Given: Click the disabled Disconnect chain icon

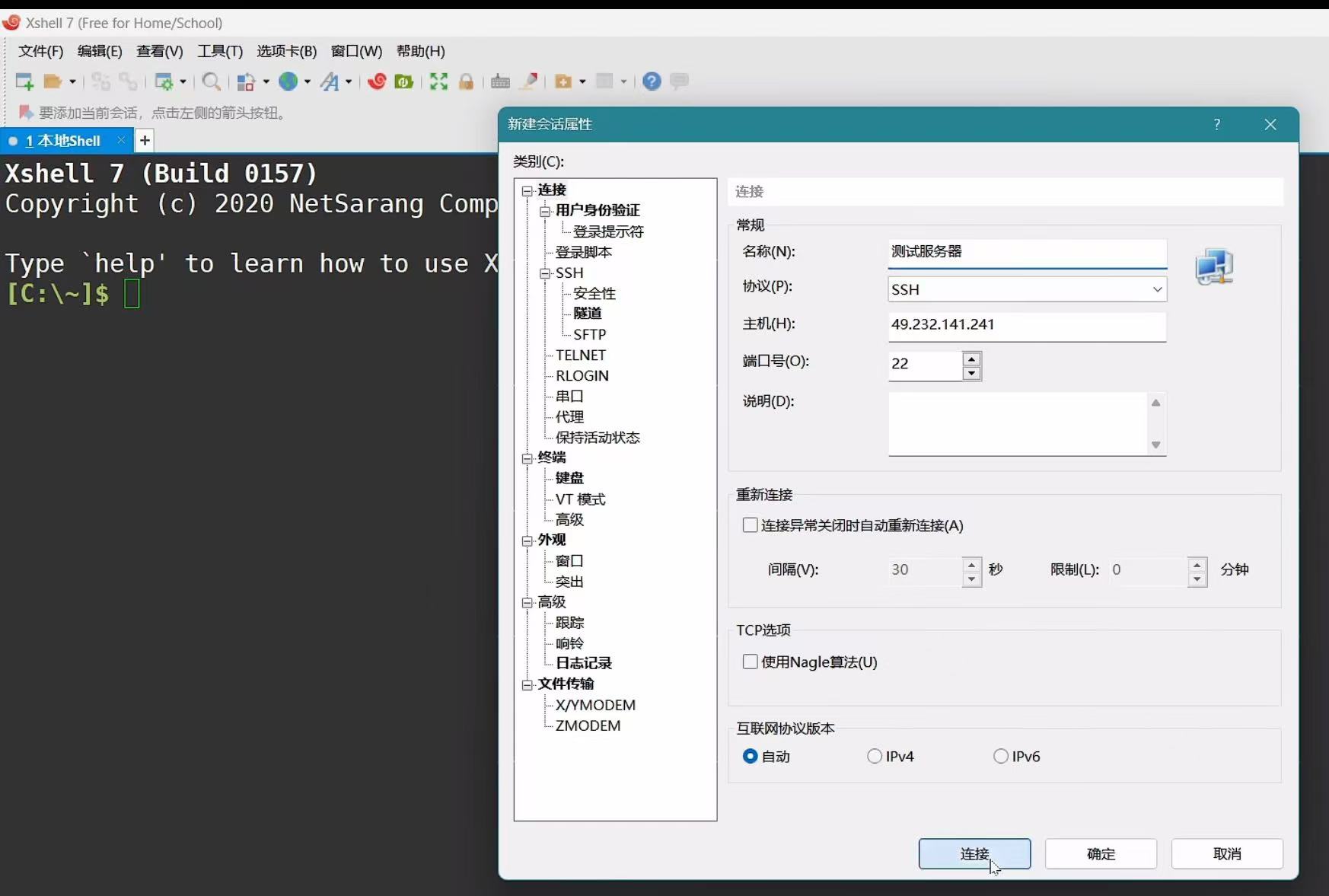Looking at the screenshot, I should (x=129, y=81).
